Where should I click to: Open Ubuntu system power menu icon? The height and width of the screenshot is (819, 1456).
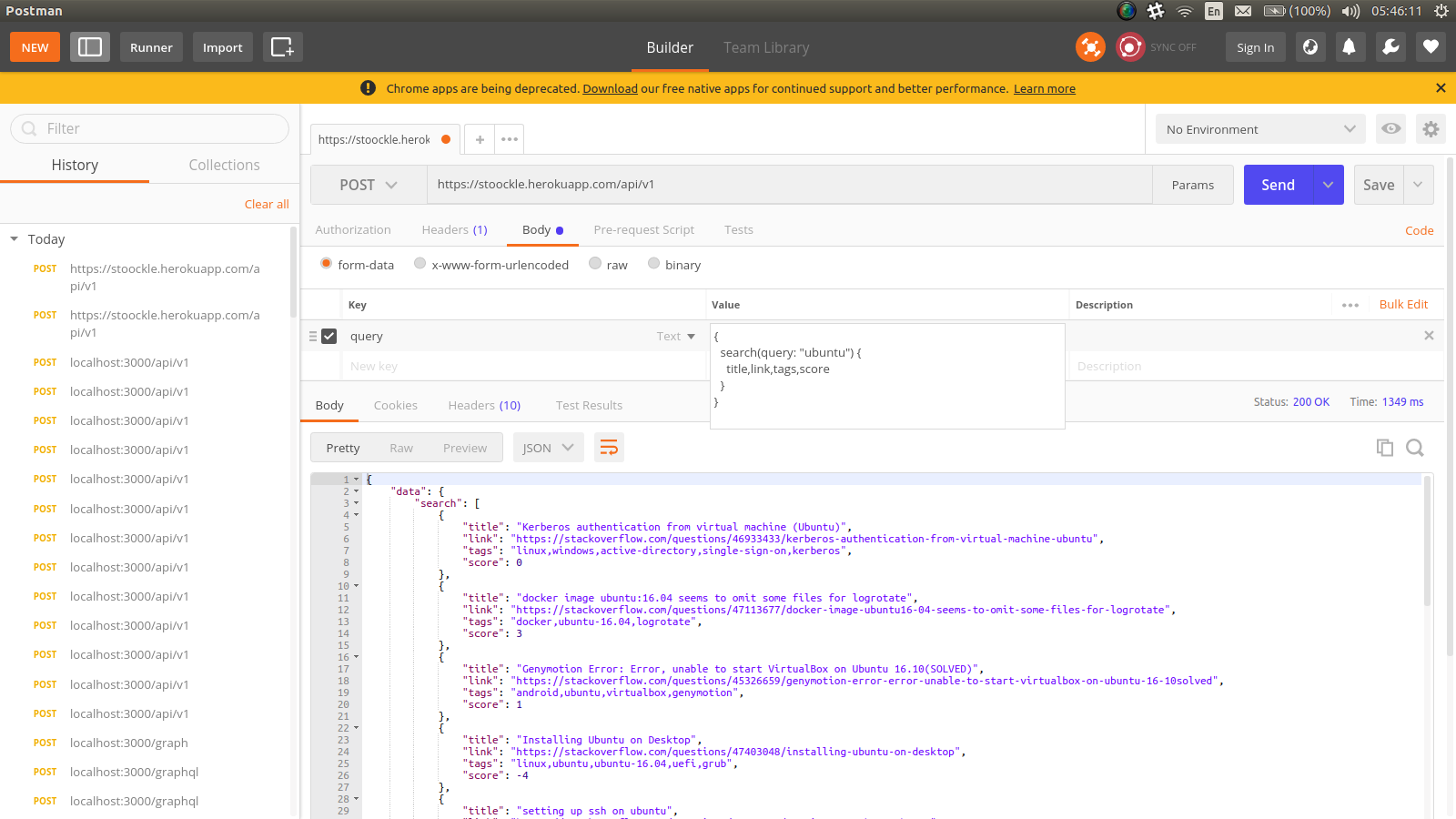click(x=1441, y=11)
